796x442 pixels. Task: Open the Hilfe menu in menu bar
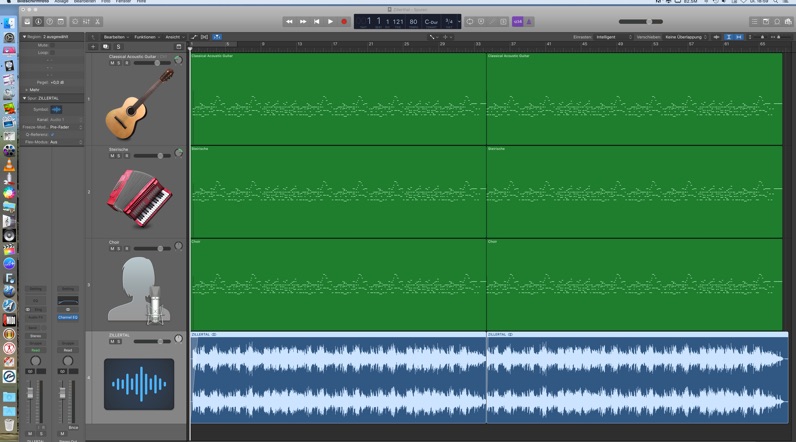[141, 2]
